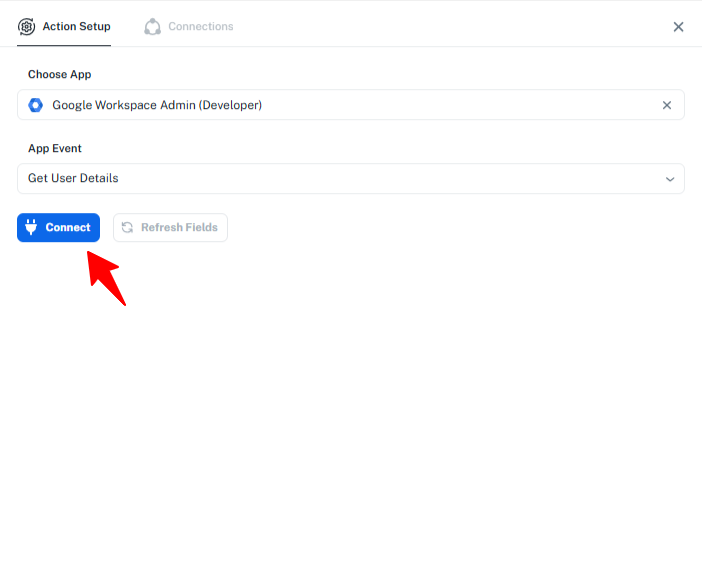Click the Google Workspace Admin hexagon icon
Image resolution: width=702 pixels, height=568 pixels.
(x=36, y=105)
